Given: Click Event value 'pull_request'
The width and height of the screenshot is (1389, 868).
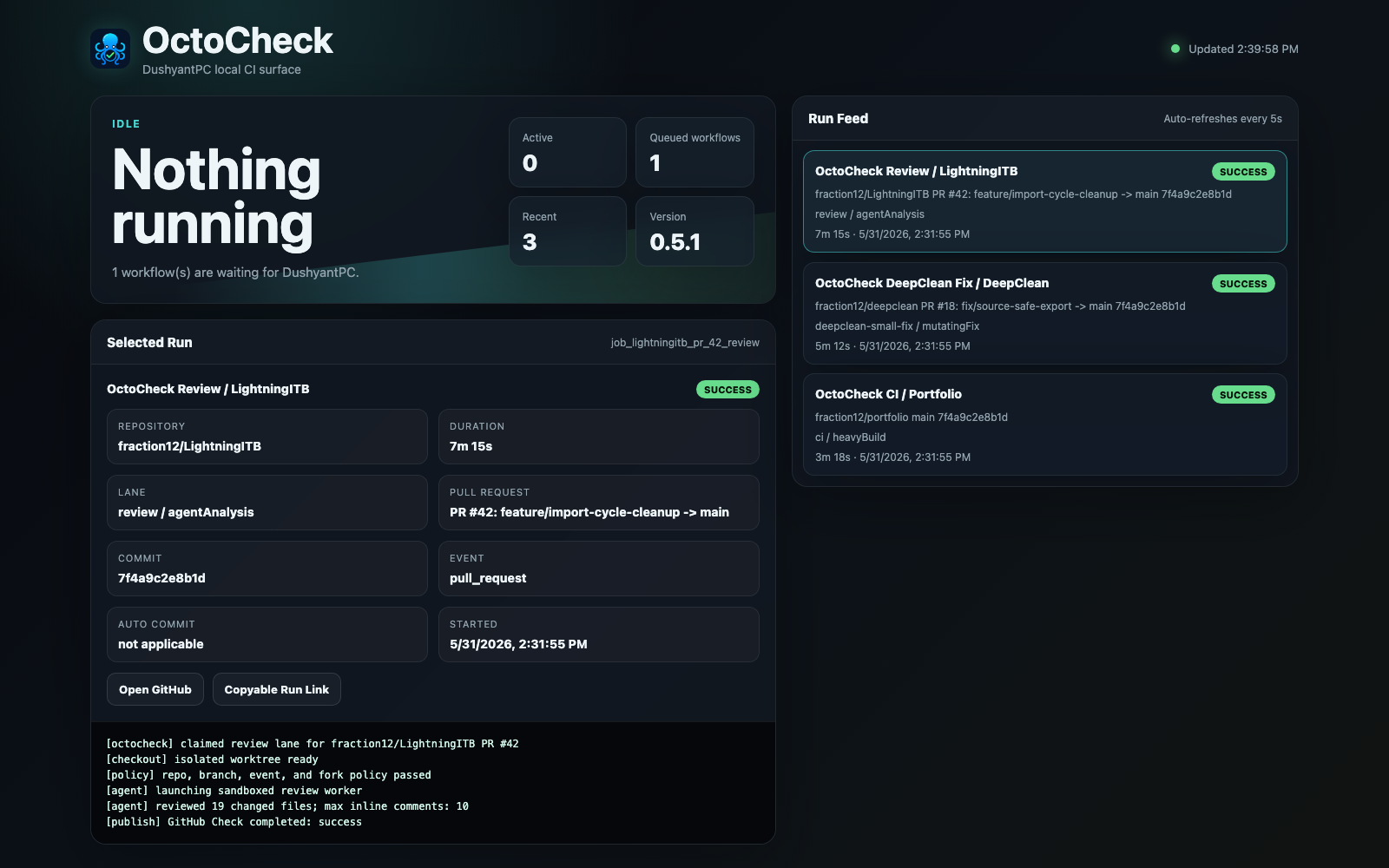Looking at the screenshot, I should point(488,578).
